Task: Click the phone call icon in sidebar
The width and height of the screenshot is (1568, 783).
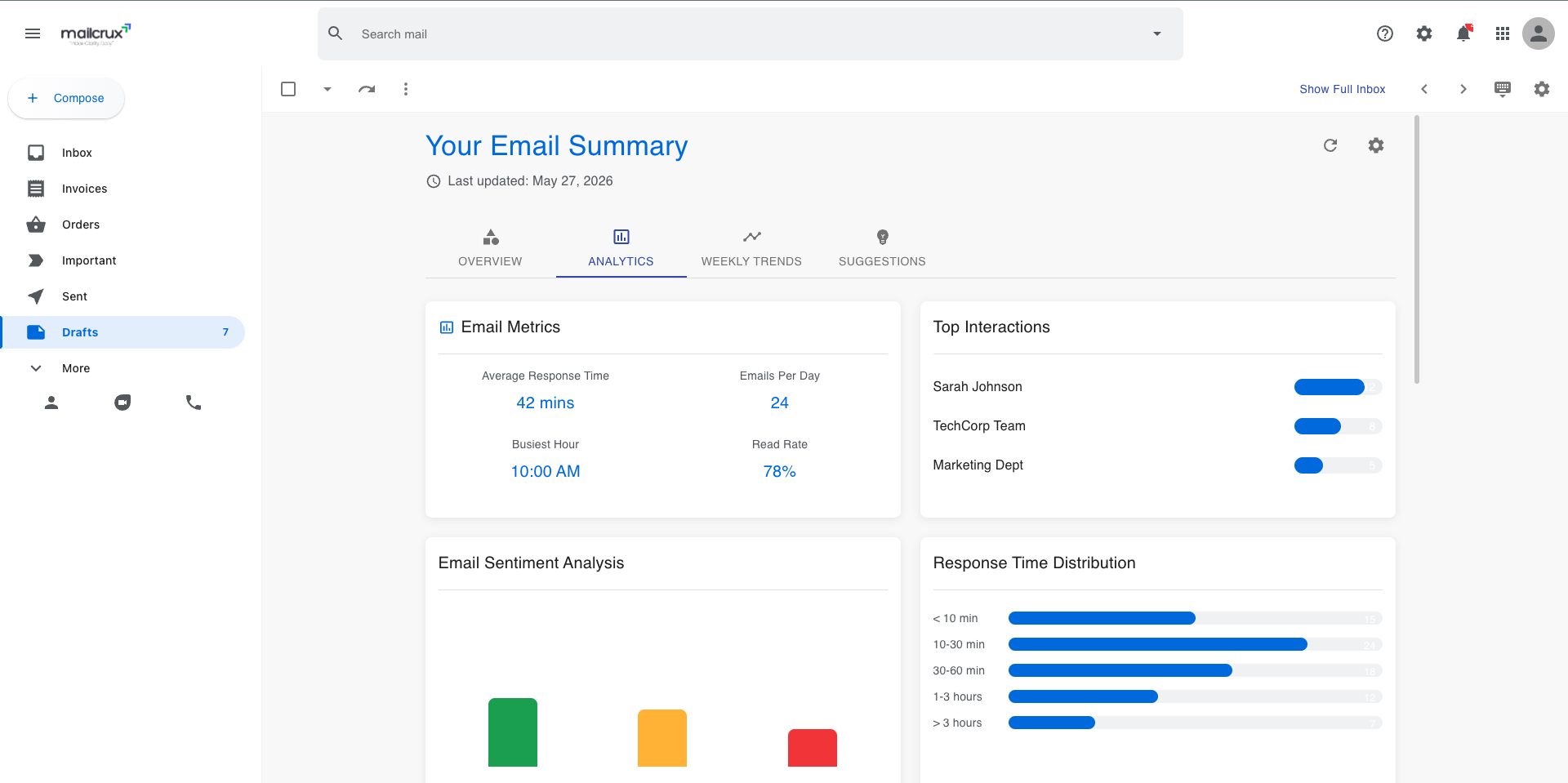Action: click(x=194, y=403)
